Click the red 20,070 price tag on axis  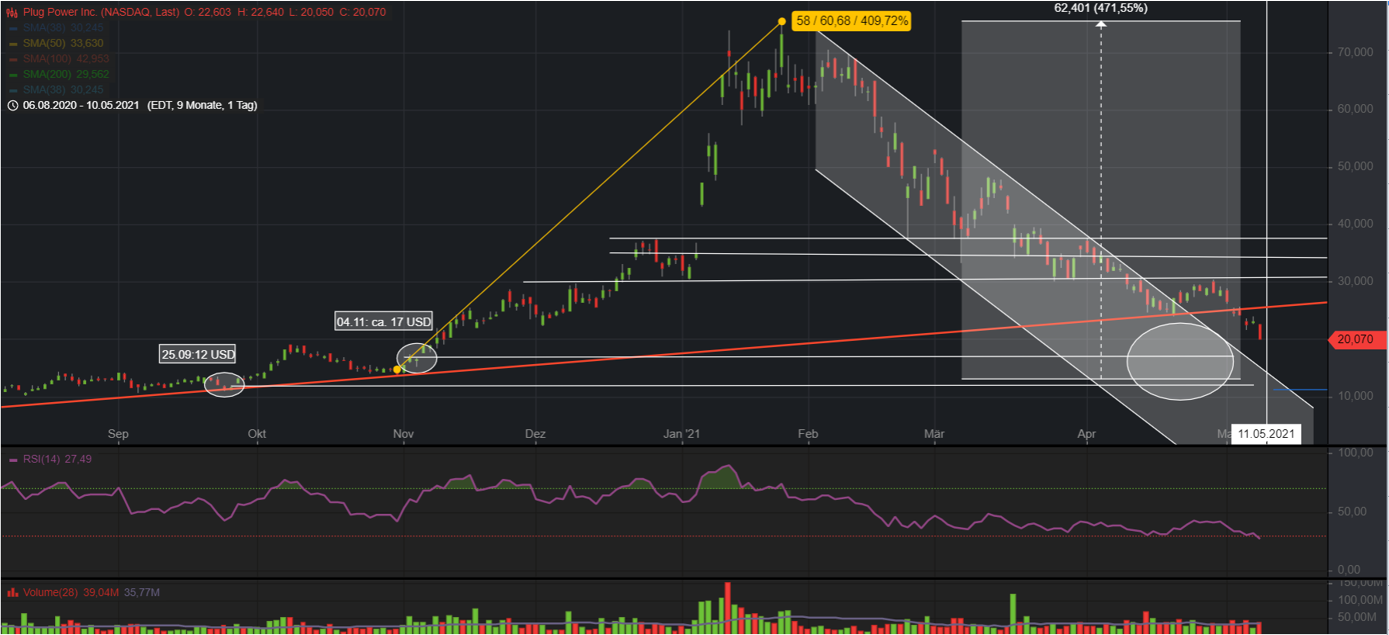pos(1358,340)
